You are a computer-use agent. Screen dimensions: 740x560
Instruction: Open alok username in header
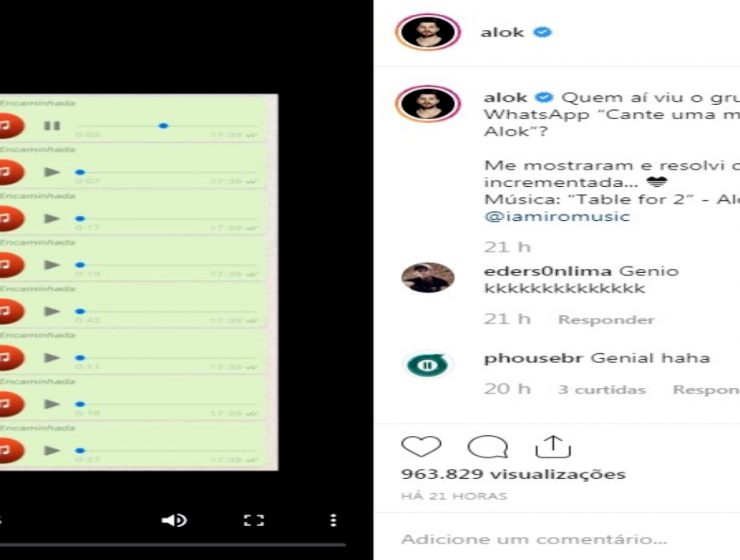(x=502, y=32)
